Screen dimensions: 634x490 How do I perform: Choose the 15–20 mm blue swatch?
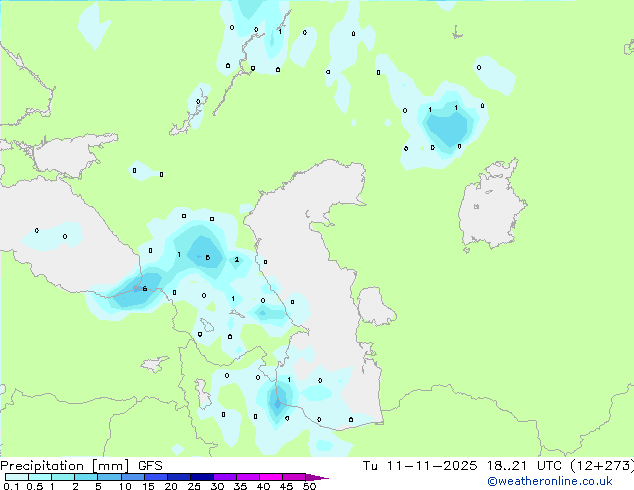point(156,477)
